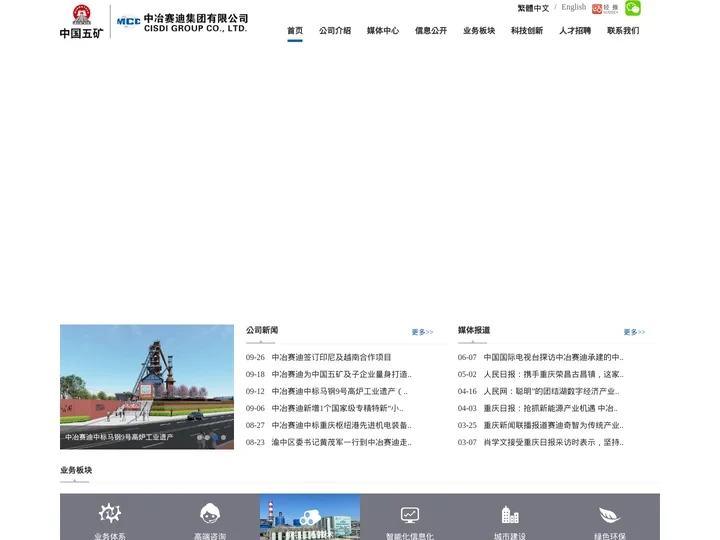Open the 业务板块 menu item

[479, 31]
